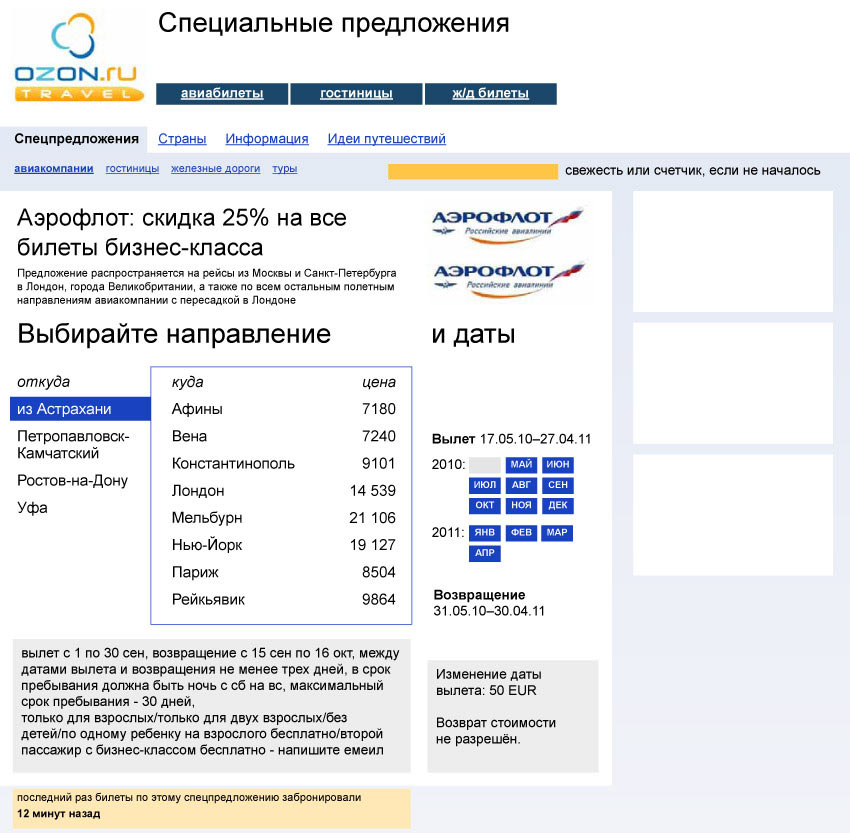Open the авиабилеты section button

pyautogui.click(x=222, y=94)
